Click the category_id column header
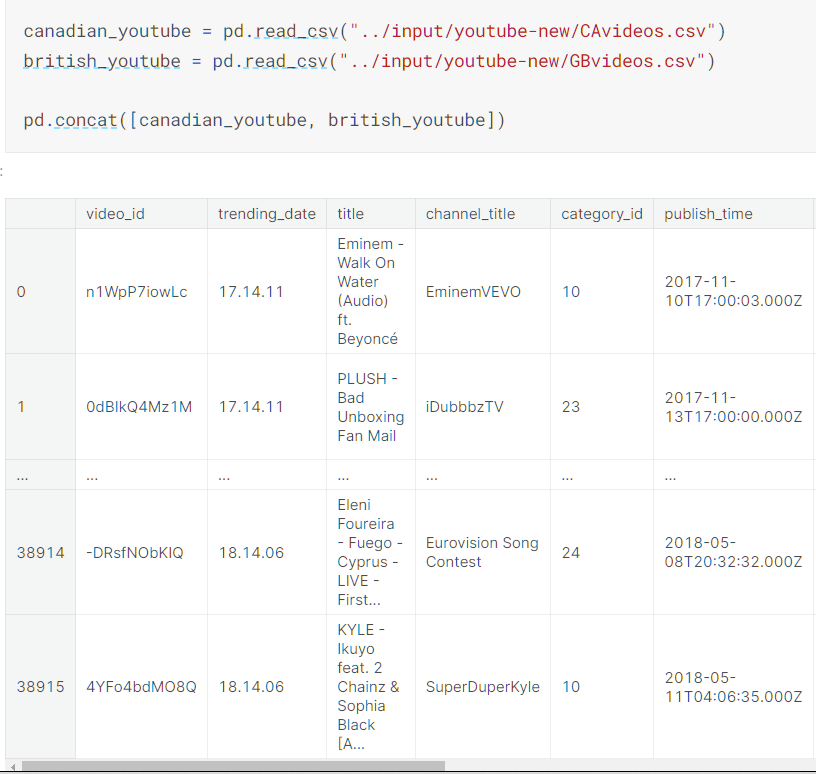This screenshot has width=816, height=774. pyautogui.click(x=601, y=214)
